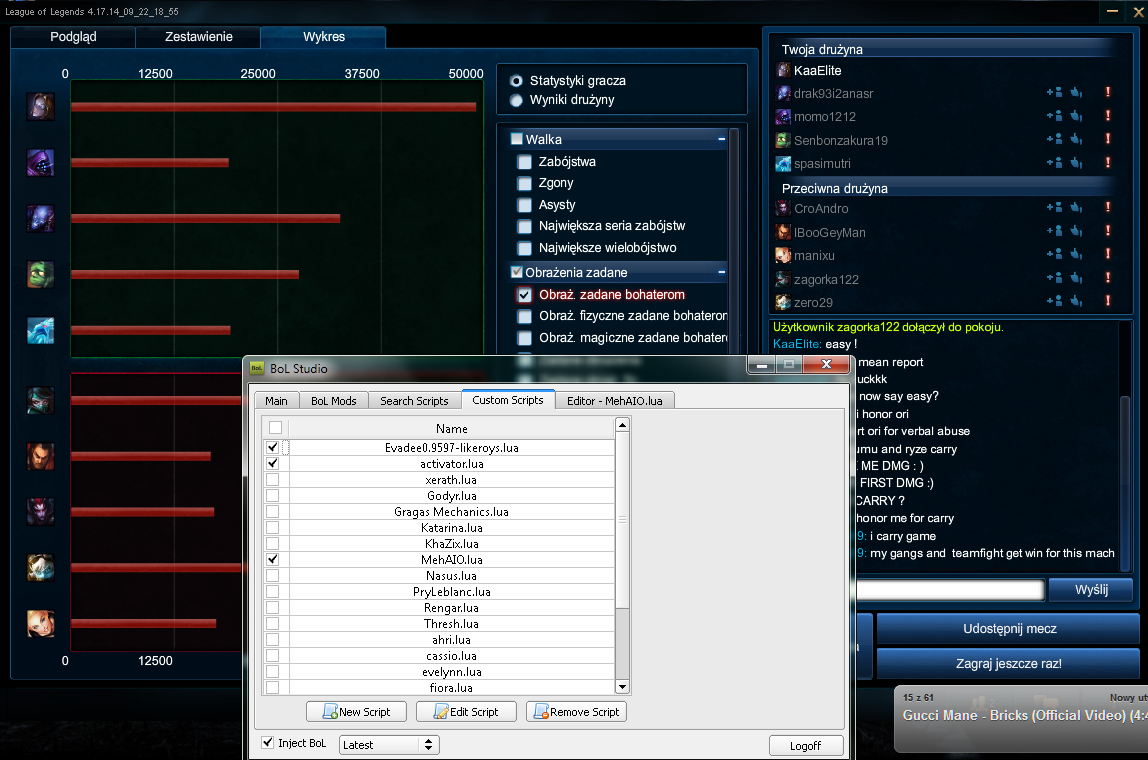Uncheck Evadee0.9597-likeroys.lua script checkbox
1148x760 pixels.
pyautogui.click(x=273, y=447)
